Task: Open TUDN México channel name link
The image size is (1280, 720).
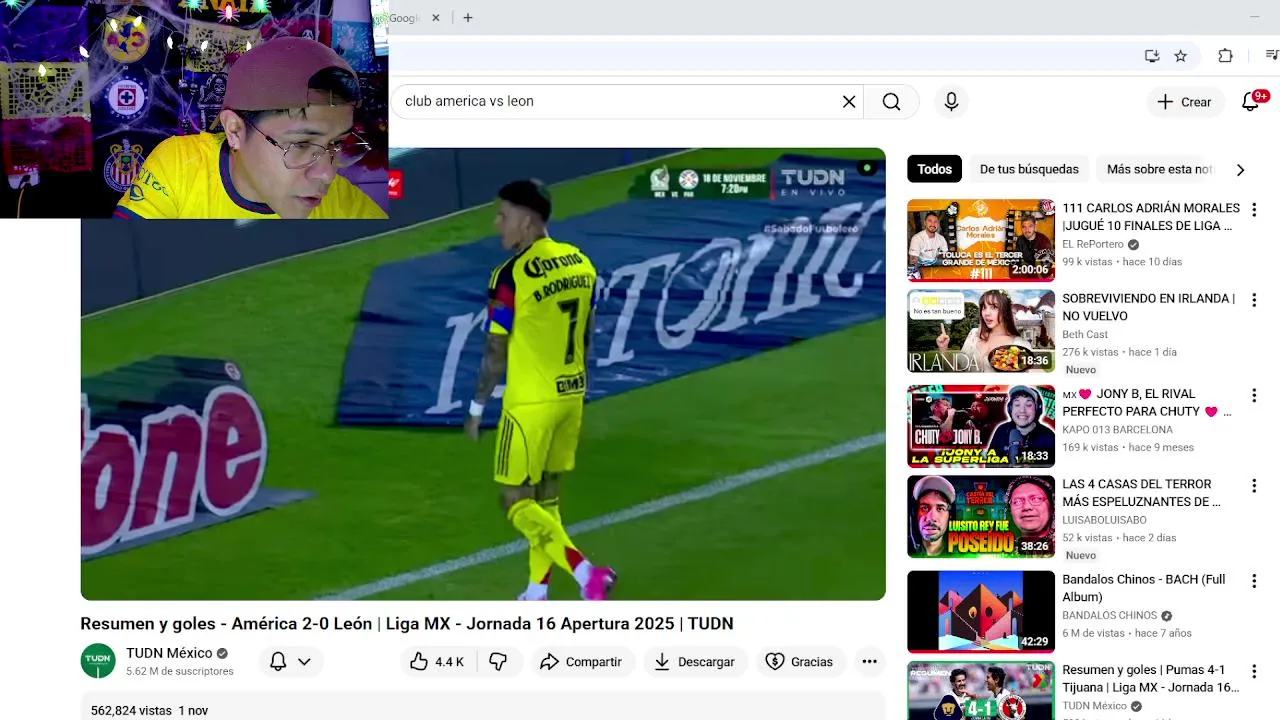Action: tap(169, 653)
